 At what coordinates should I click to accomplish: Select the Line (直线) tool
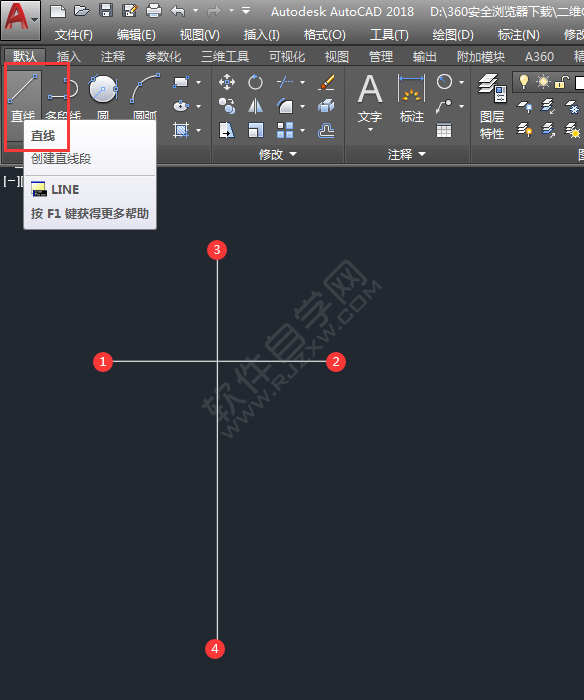23,96
